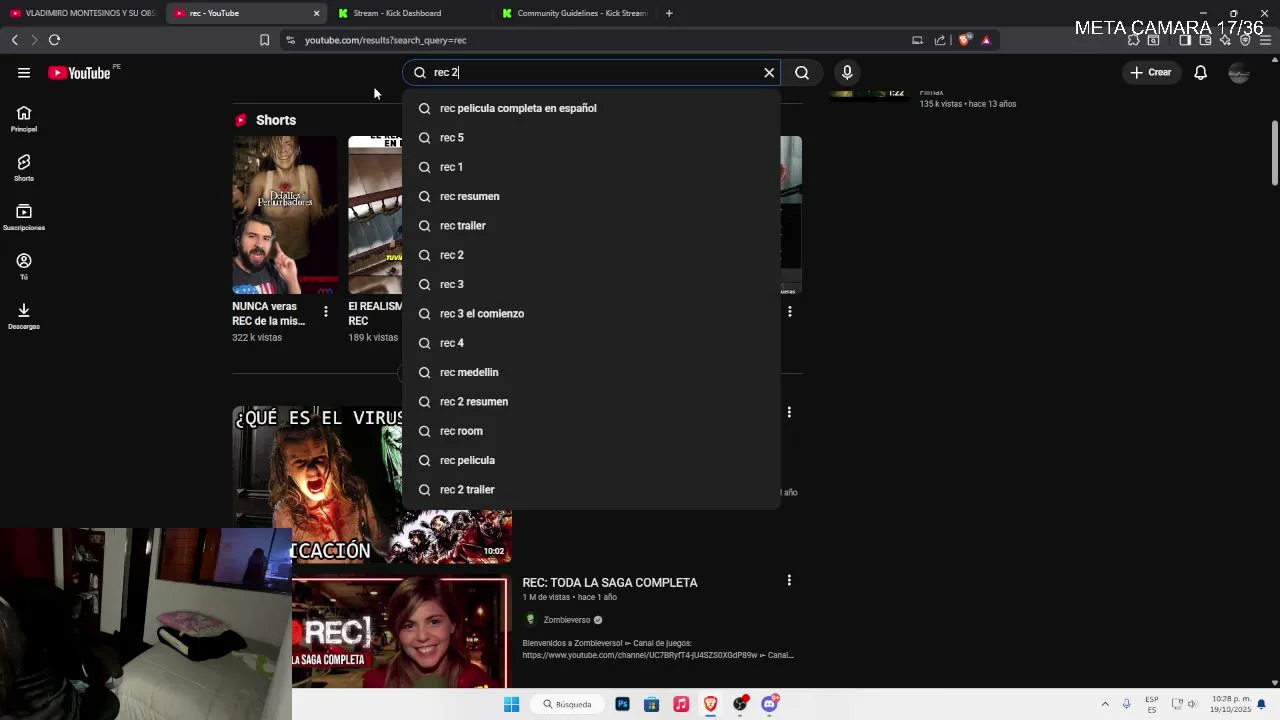The width and height of the screenshot is (1280, 720).
Task: Choose suggestion rec 5
Action: [591, 137]
